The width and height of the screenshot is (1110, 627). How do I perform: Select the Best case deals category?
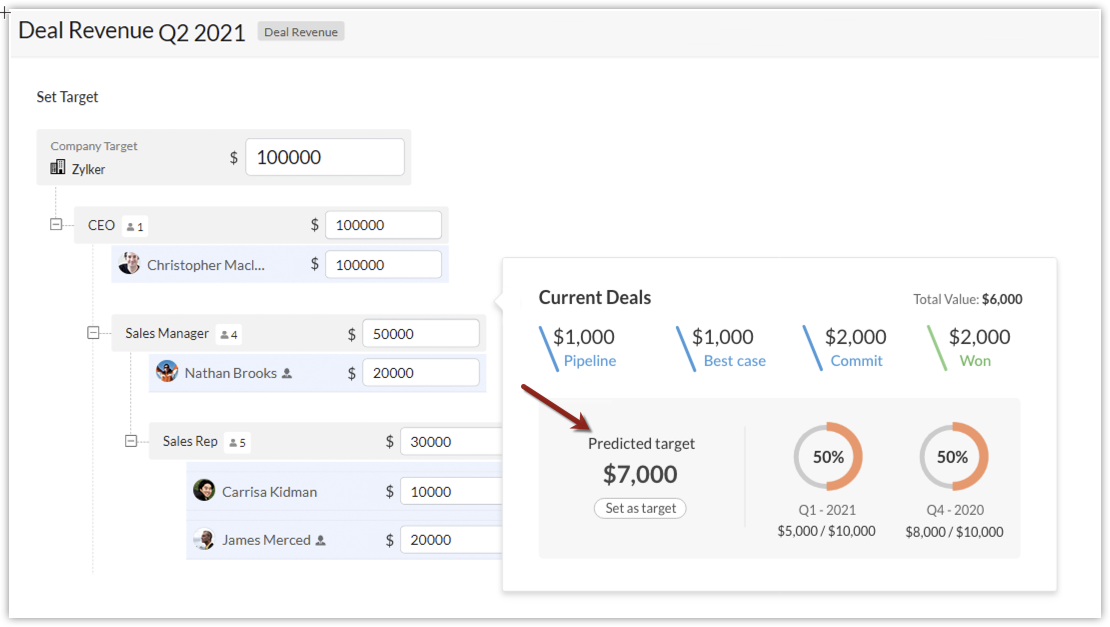tap(734, 361)
